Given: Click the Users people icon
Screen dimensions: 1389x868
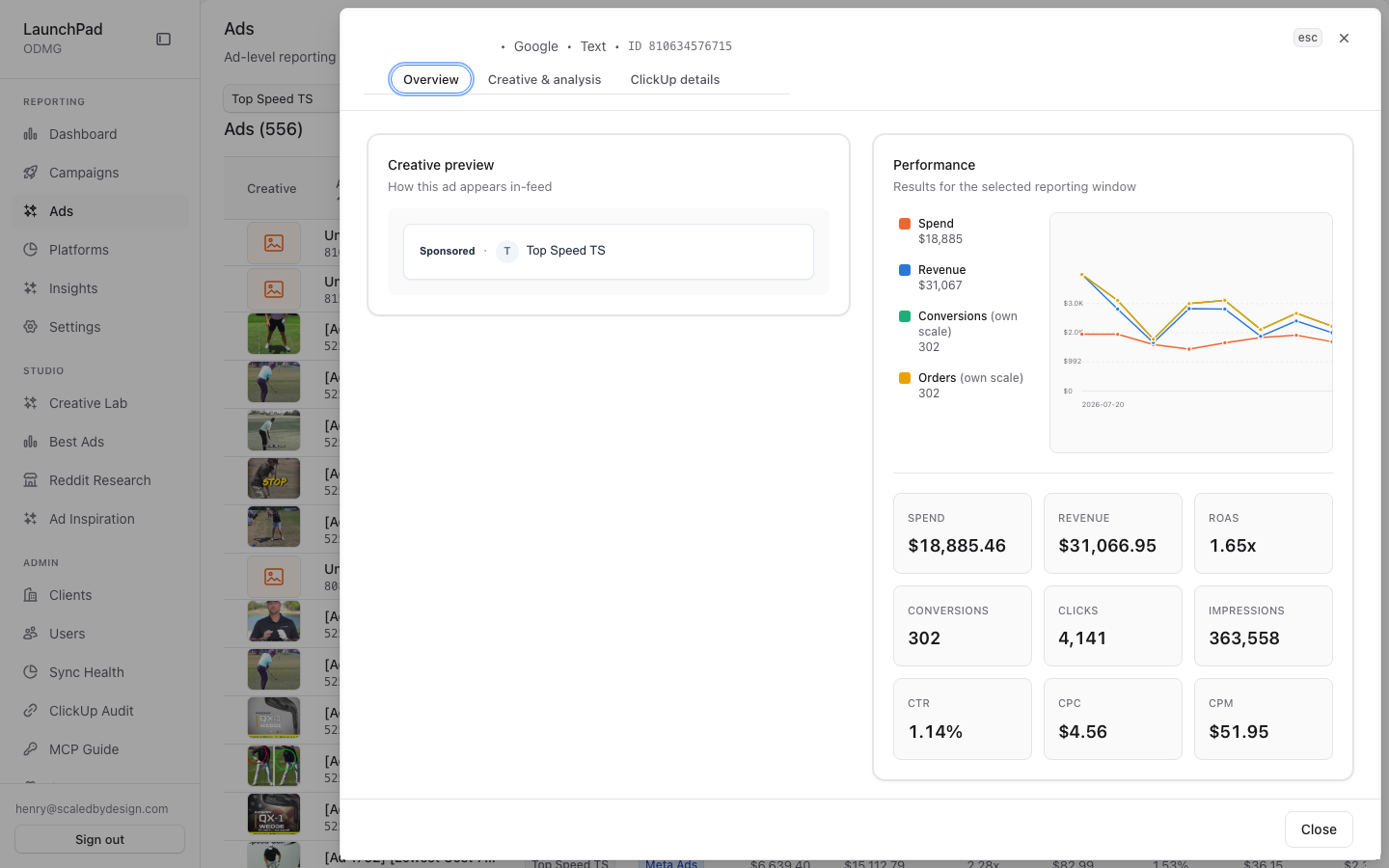Looking at the screenshot, I should (x=31, y=634).
